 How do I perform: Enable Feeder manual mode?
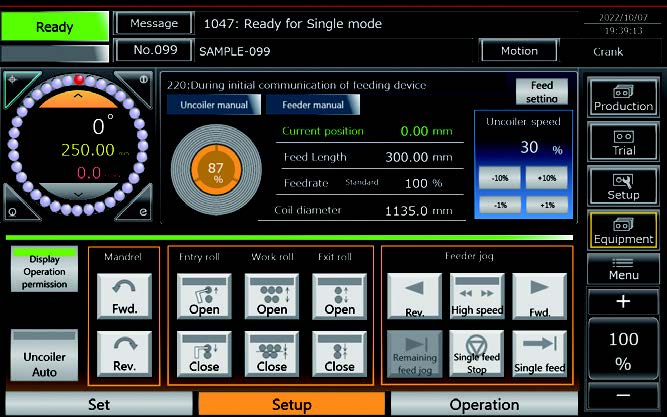(x=313, y=105)
